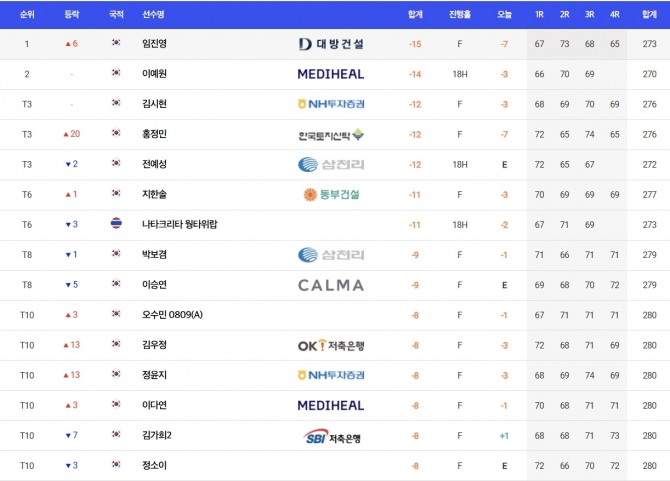Click the SBI저축은행 sponsor logo
The height and width of the screenshot is (481, 670).
click(x=331, y=436)
